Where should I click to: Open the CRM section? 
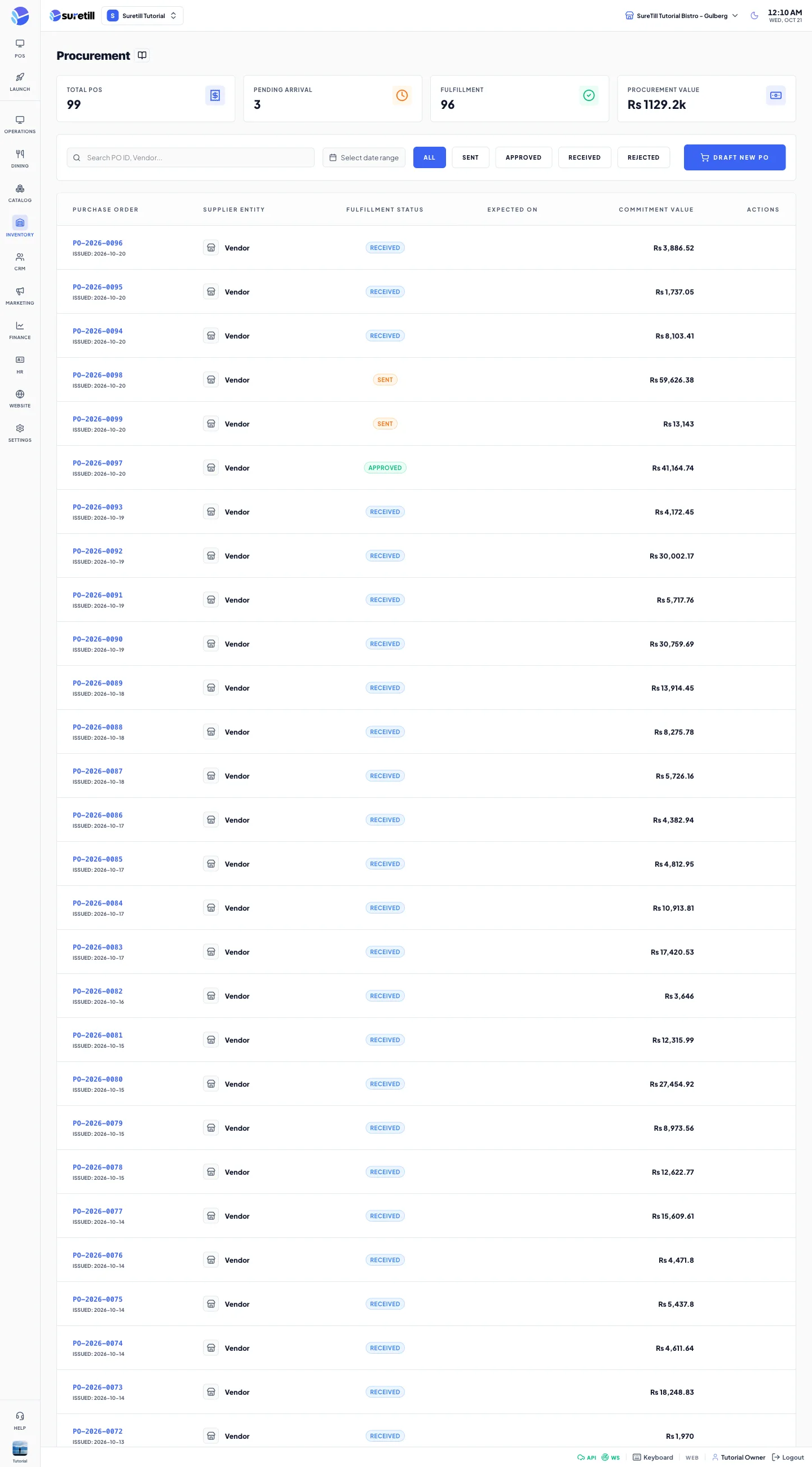pos(20,261)
